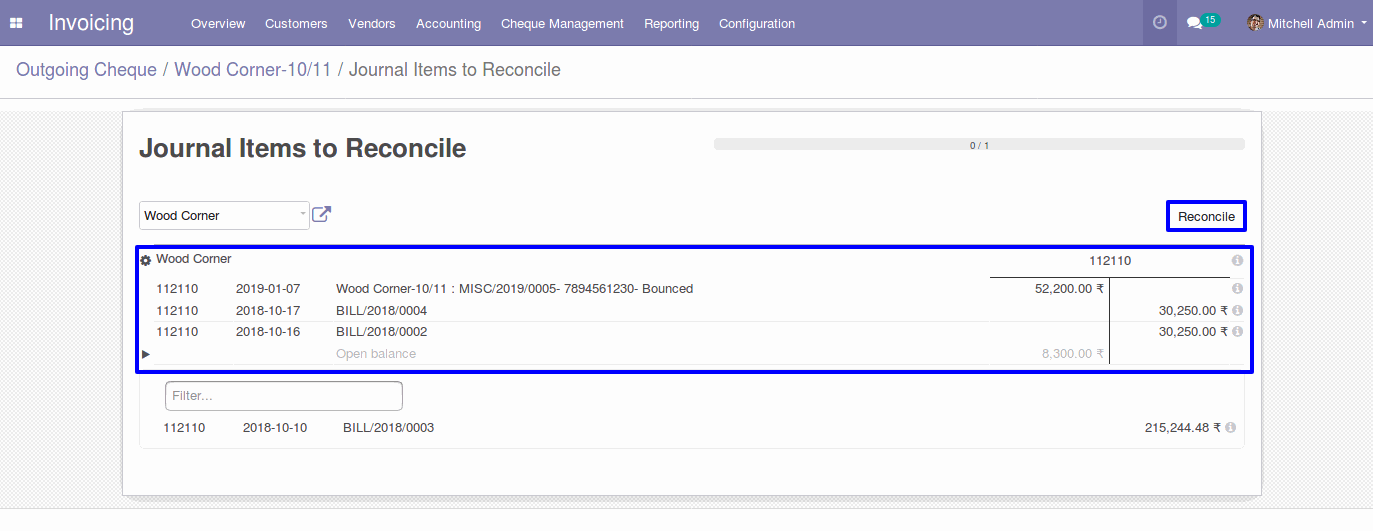Open the Wood Corner partner dropdown
This screenshot has width=1373, height=531.
pos(225,215)
